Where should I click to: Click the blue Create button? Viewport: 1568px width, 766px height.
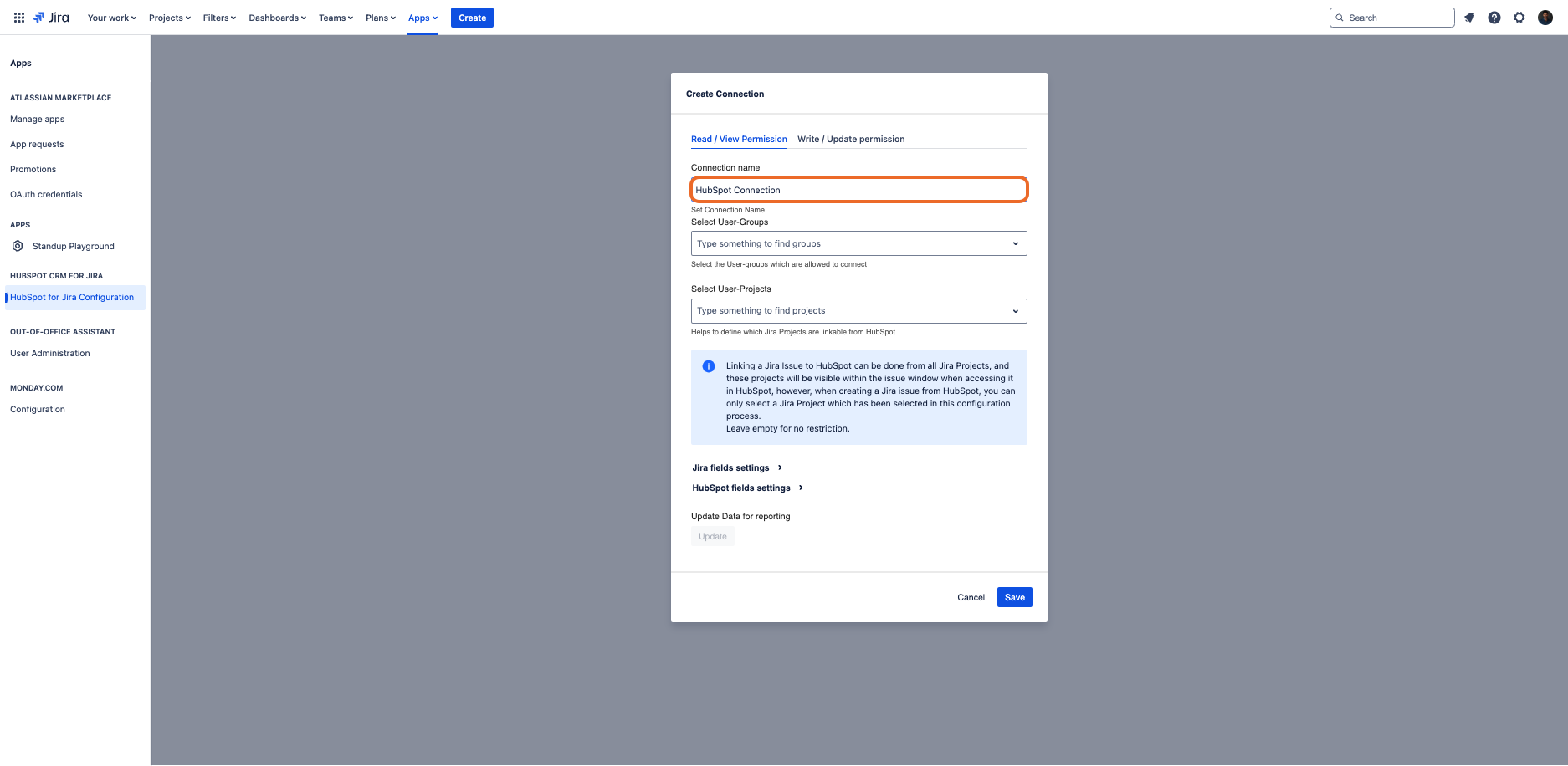tap(472, 18)
